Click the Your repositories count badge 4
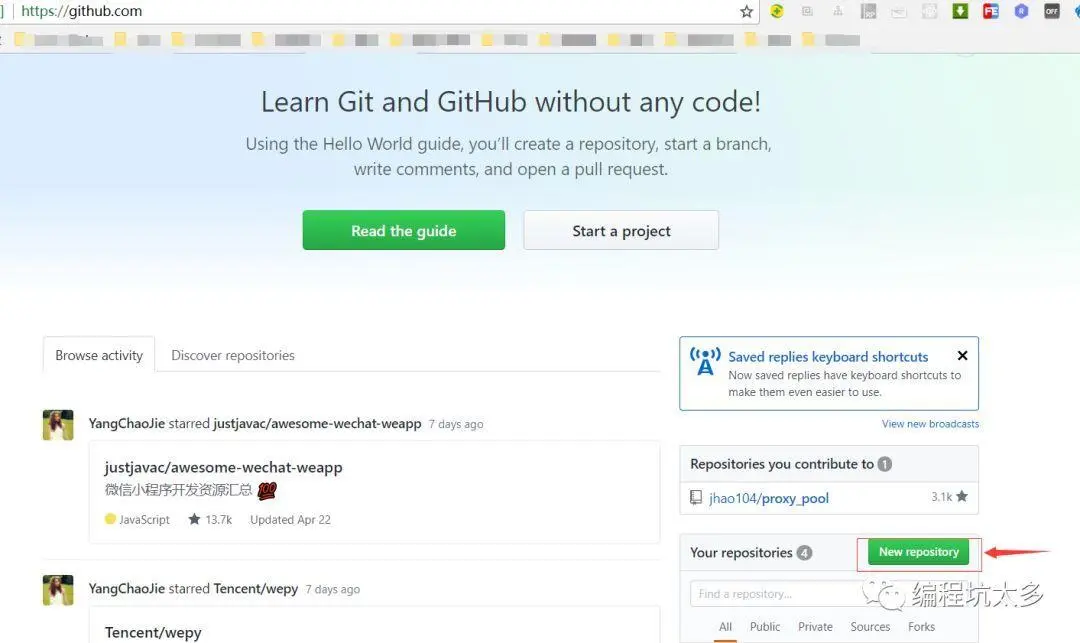 804,553
